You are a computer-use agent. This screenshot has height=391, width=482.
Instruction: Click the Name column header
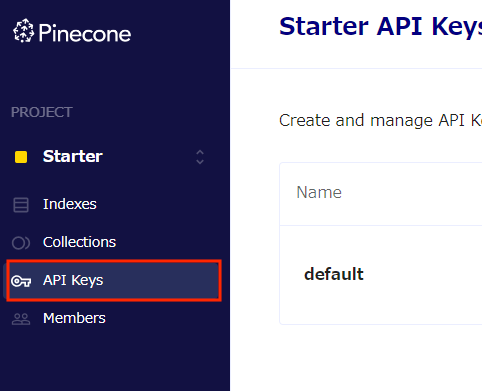point(319,192)
